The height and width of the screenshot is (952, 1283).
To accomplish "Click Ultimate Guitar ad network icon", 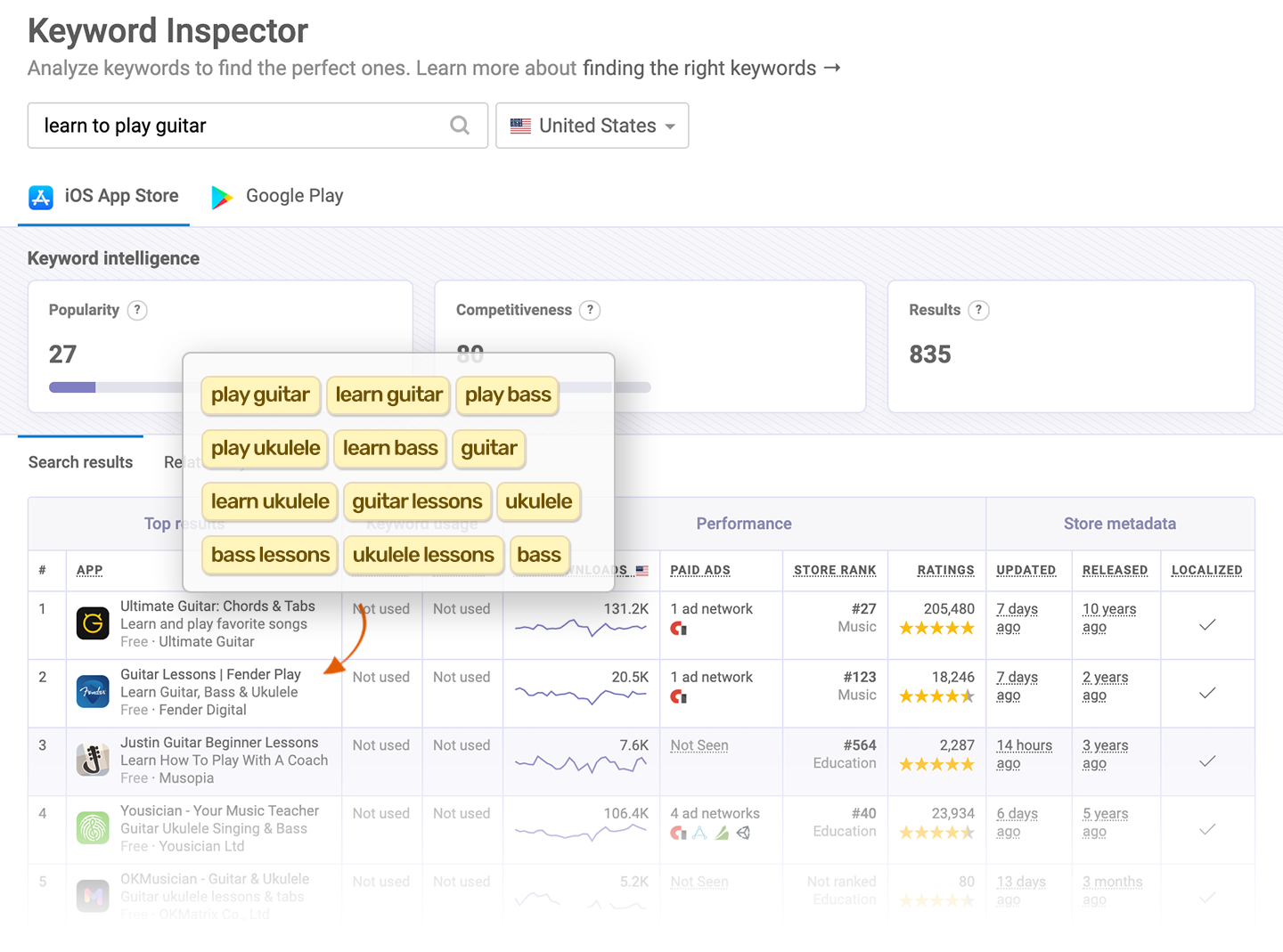I will coord(679,629).
